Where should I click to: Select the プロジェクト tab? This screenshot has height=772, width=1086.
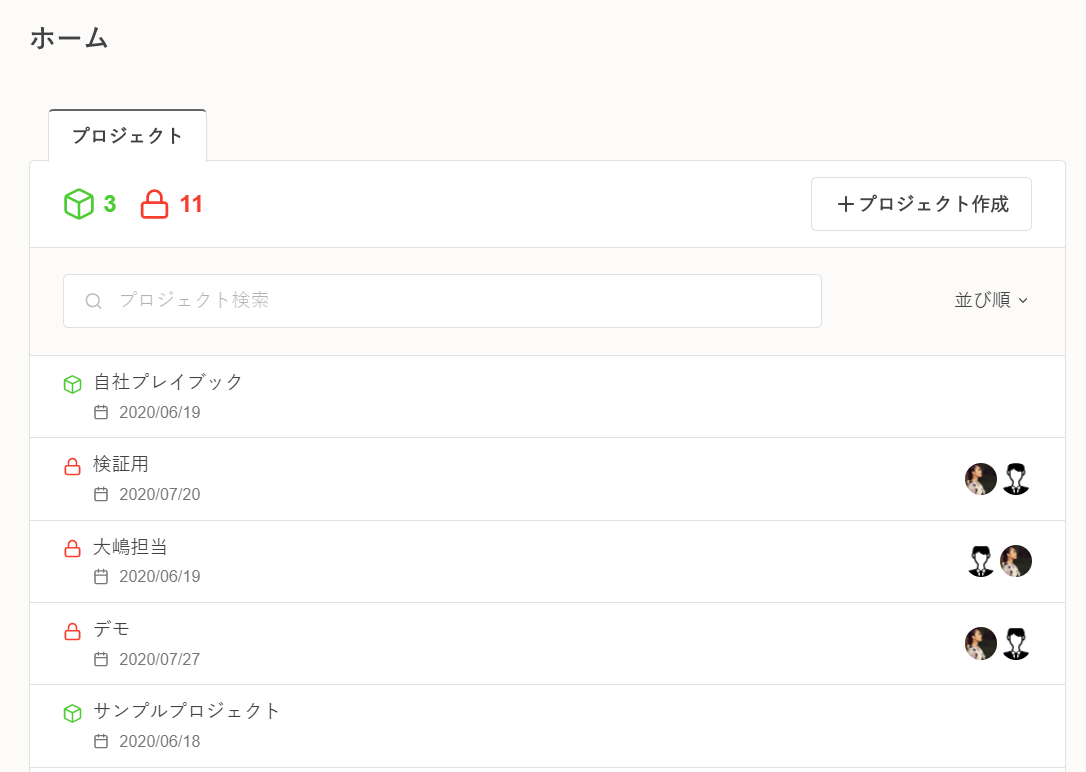tap(127, 136)
